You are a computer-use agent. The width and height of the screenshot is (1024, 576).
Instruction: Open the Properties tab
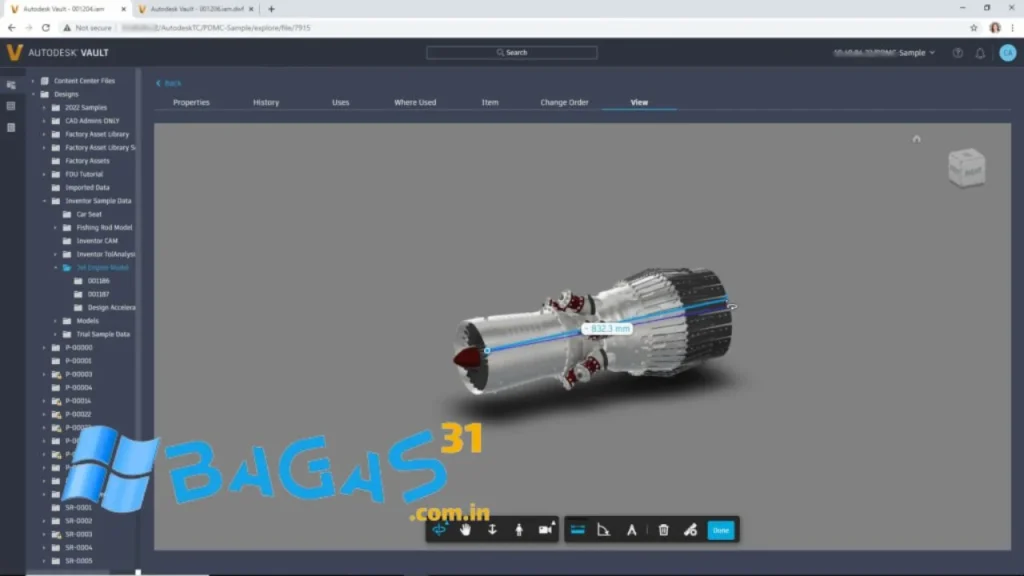(x=191, y=103)
